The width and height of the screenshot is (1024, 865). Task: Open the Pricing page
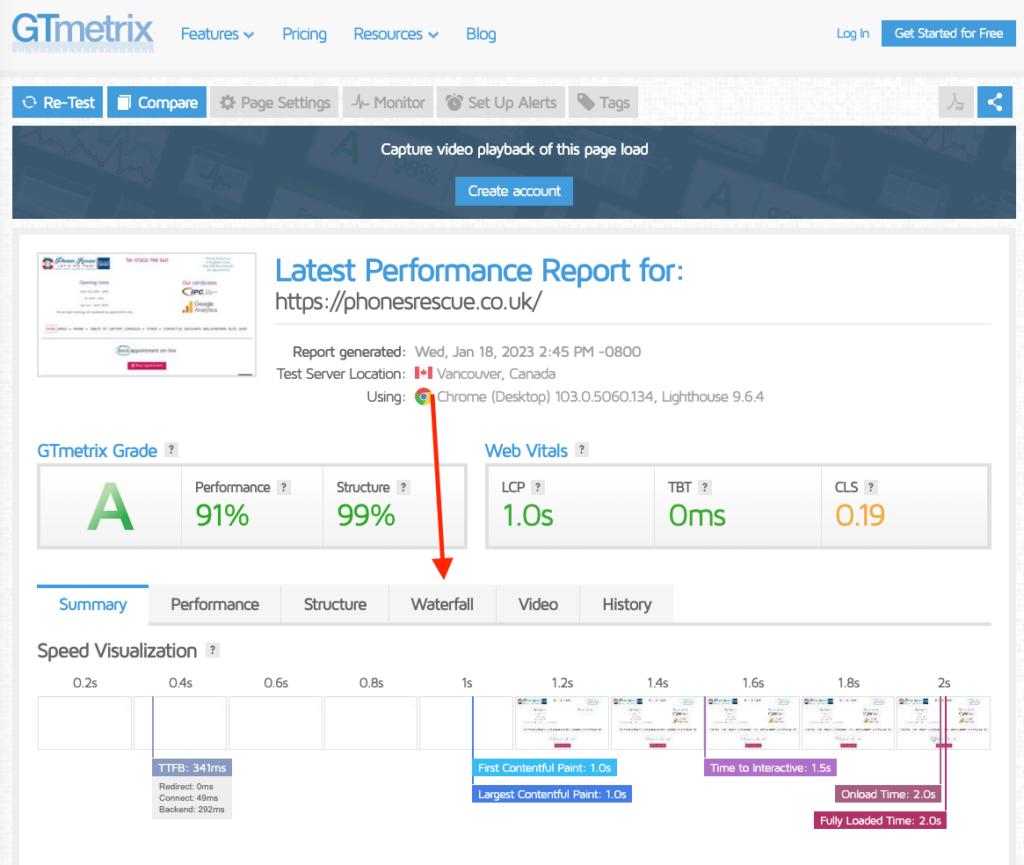[x=304, y=34]
